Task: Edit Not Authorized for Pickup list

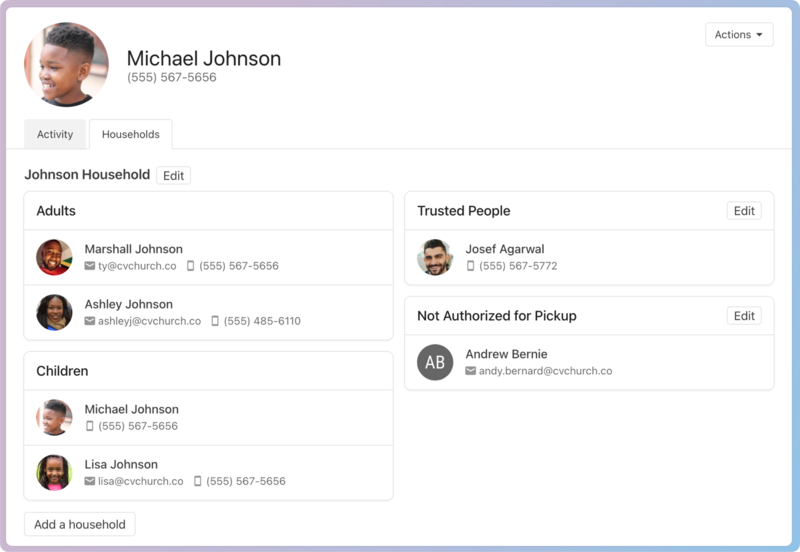Action: pos(743,316)
